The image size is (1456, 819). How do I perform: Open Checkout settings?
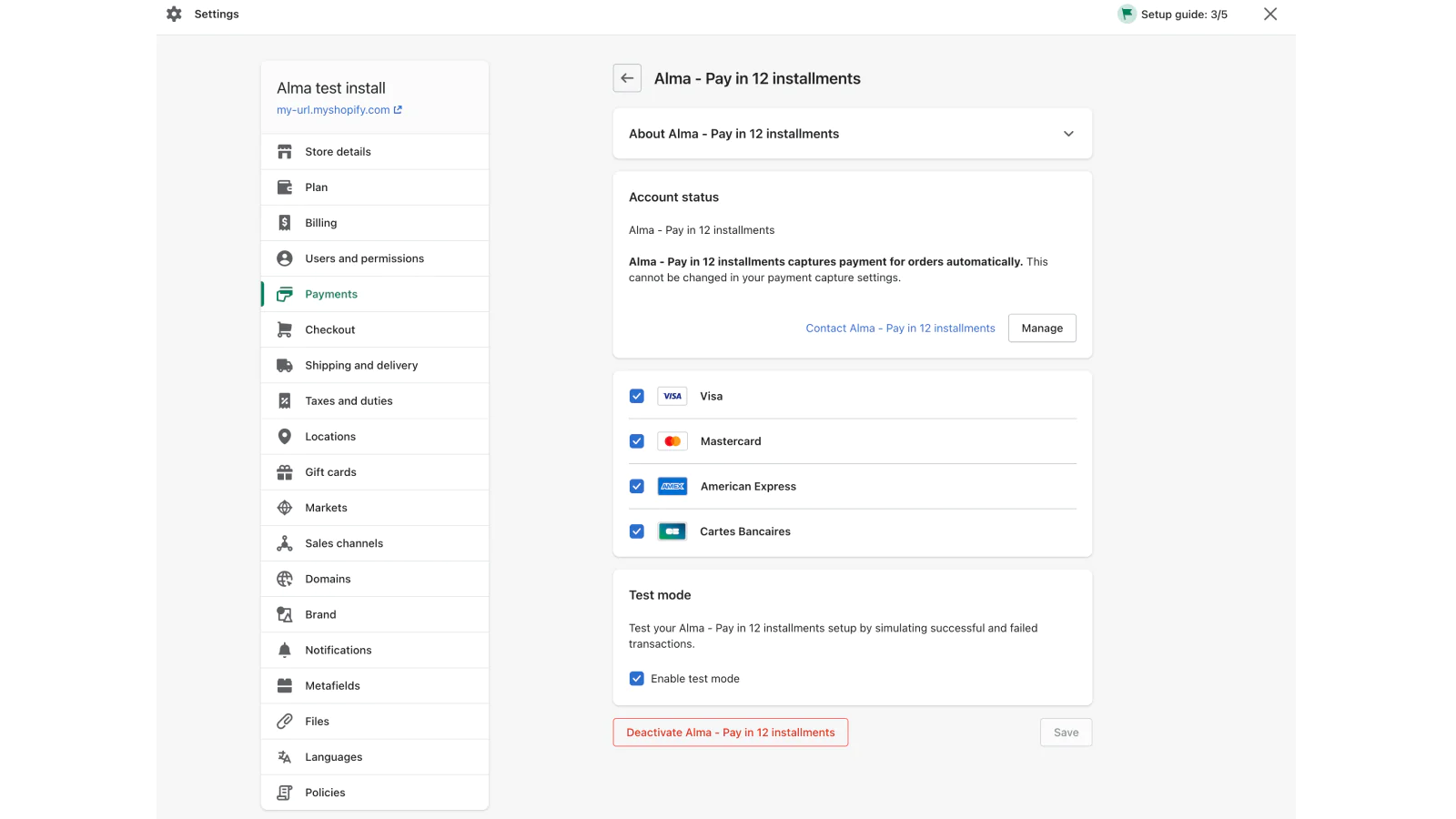tap(375, 329)
